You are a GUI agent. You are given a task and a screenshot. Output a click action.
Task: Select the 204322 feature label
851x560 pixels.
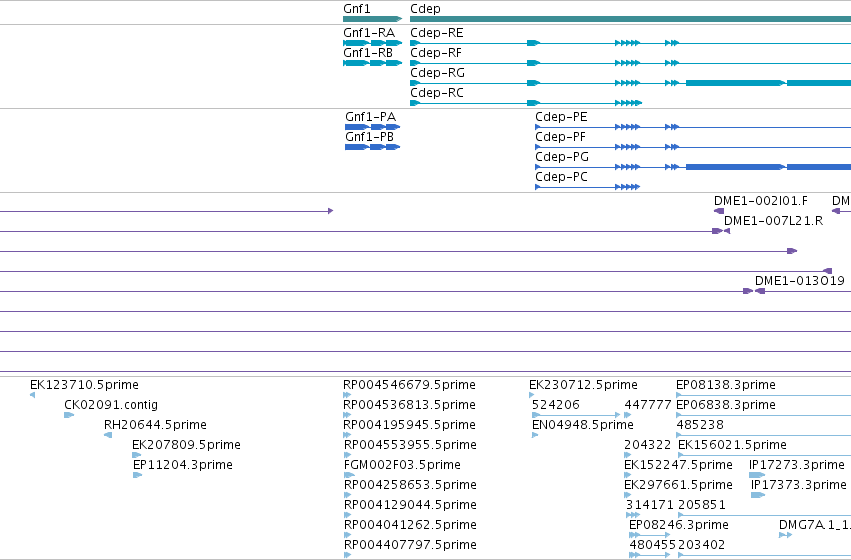coord(647,445)
